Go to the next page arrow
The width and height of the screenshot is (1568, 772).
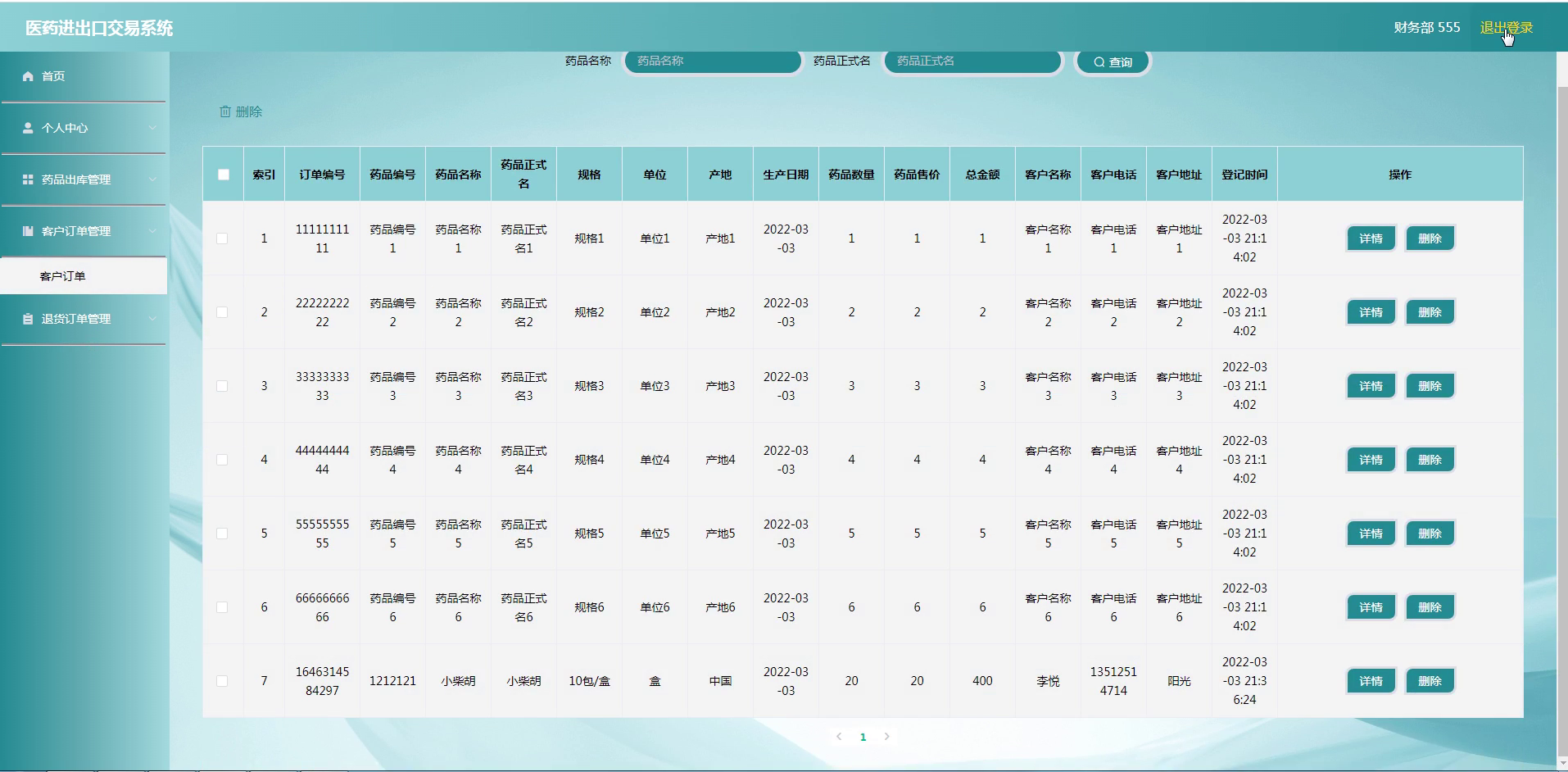(886, 737)
